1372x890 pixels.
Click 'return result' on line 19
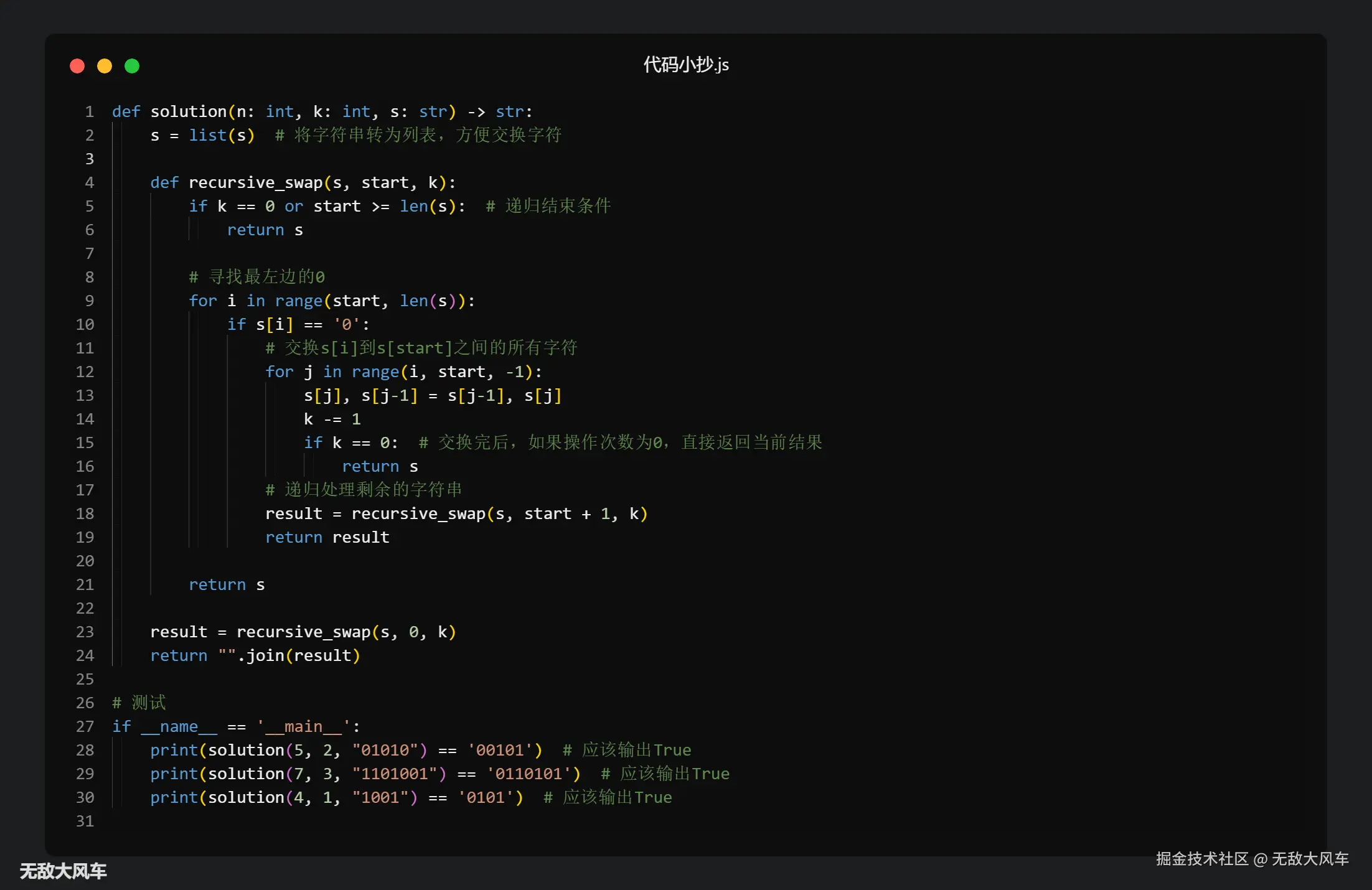click(x=327, y=538)
